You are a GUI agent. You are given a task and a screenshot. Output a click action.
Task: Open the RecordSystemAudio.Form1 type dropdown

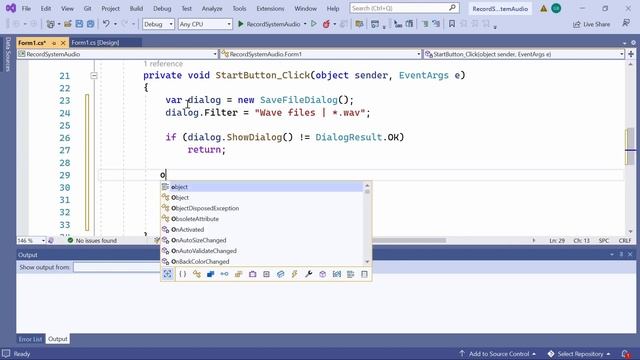coord(320,54)
